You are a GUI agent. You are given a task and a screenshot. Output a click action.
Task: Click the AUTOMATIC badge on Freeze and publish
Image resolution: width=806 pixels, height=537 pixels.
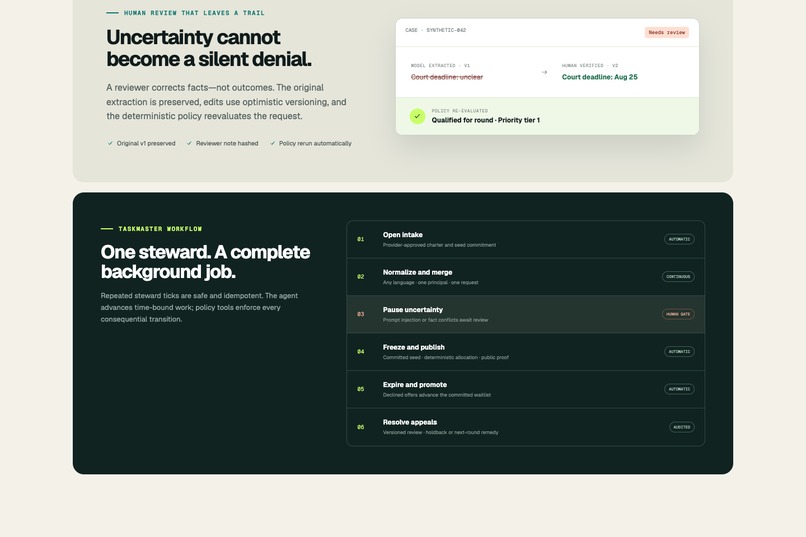pos(679,352)
